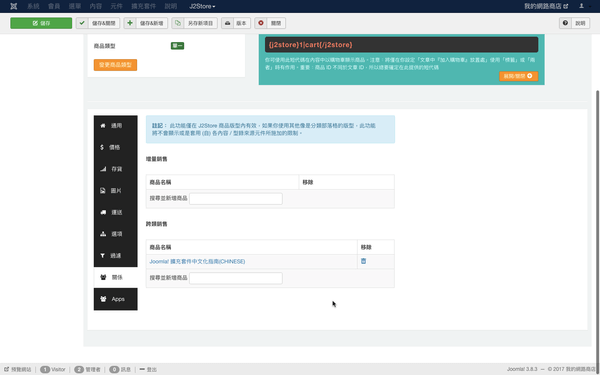Click the green 儲存 (Save) button
600x375 pixels.
pos(41,23)
